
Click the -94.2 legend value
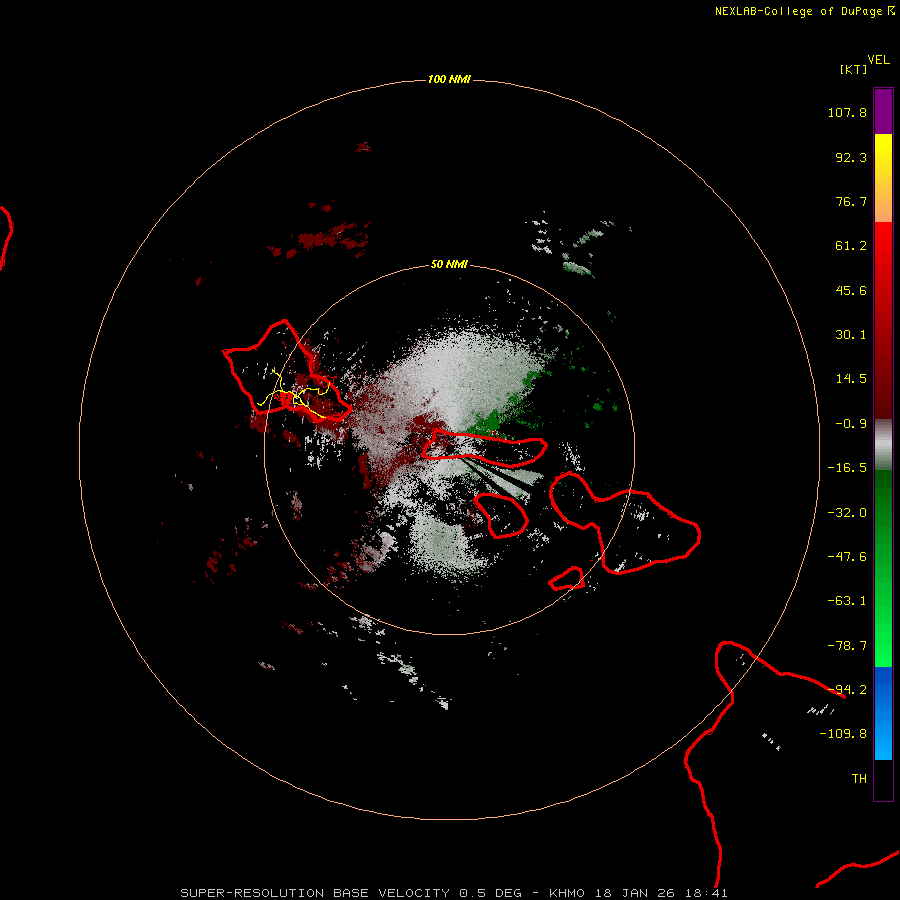tap(847, 690)
